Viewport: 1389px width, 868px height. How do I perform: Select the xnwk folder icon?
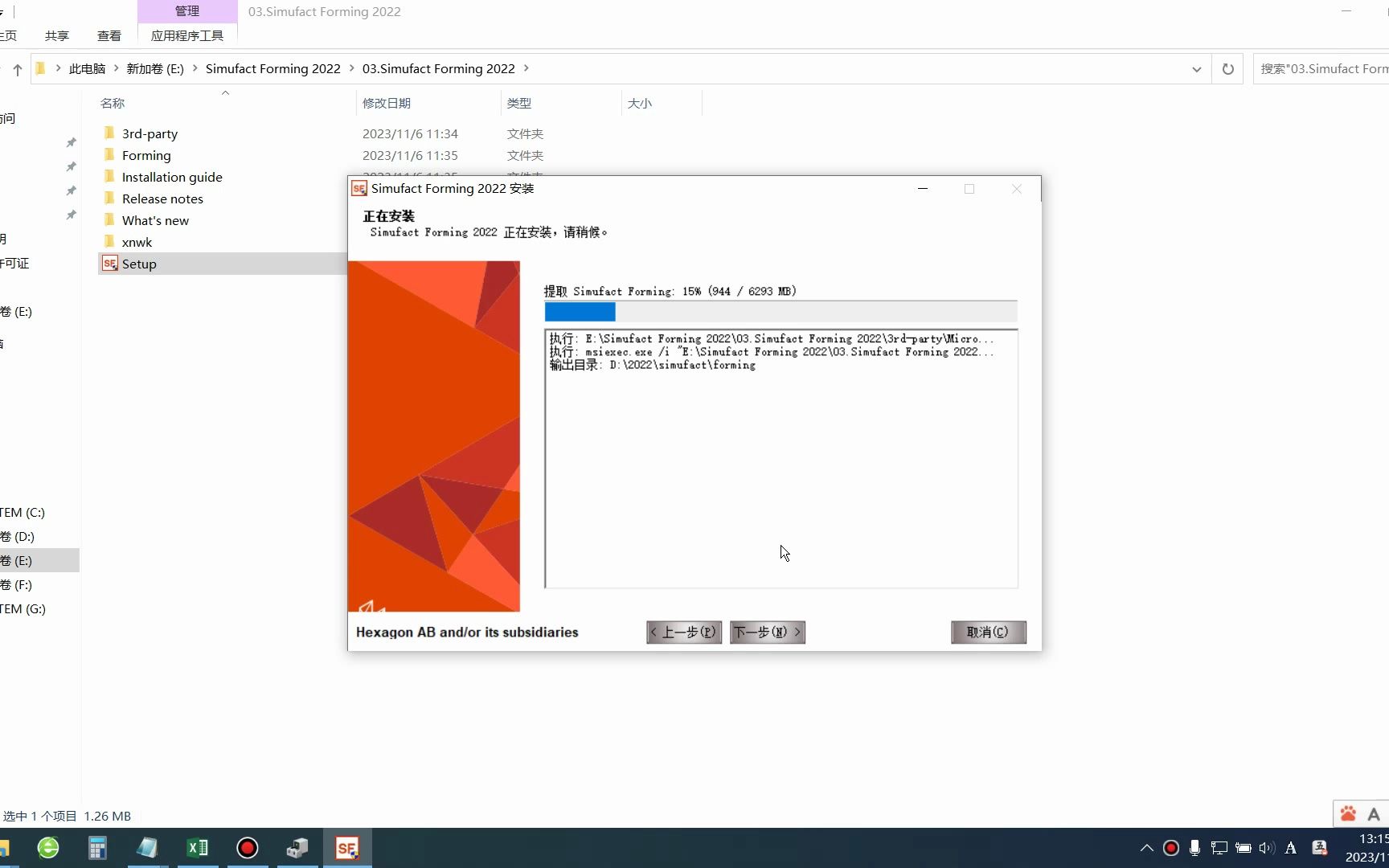pos(109,242)
